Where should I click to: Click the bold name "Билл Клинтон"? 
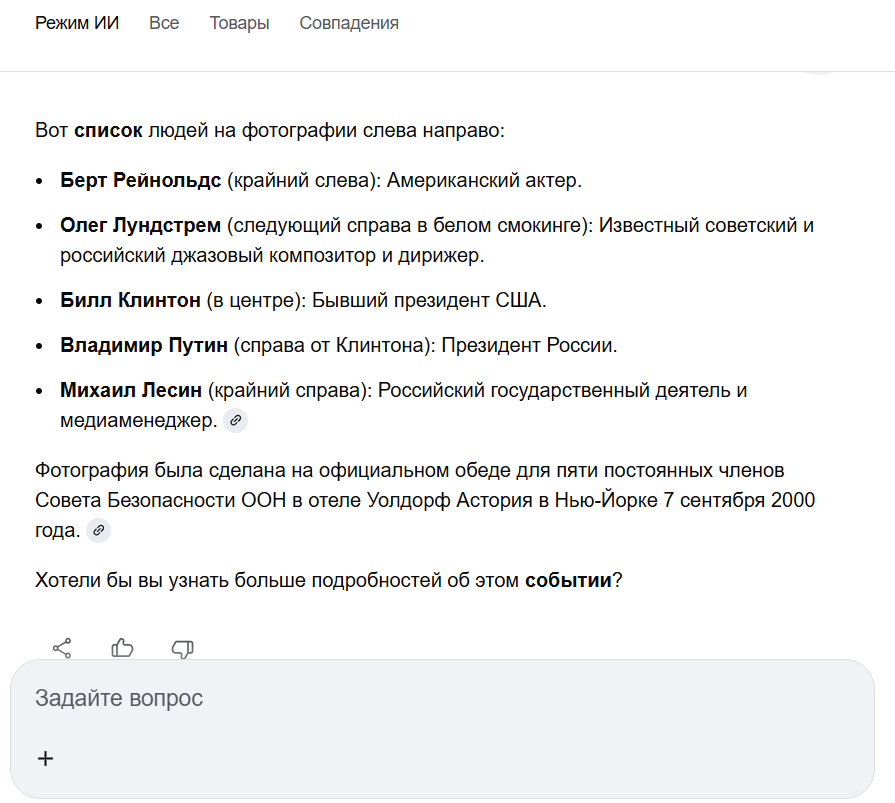point(129,300)
